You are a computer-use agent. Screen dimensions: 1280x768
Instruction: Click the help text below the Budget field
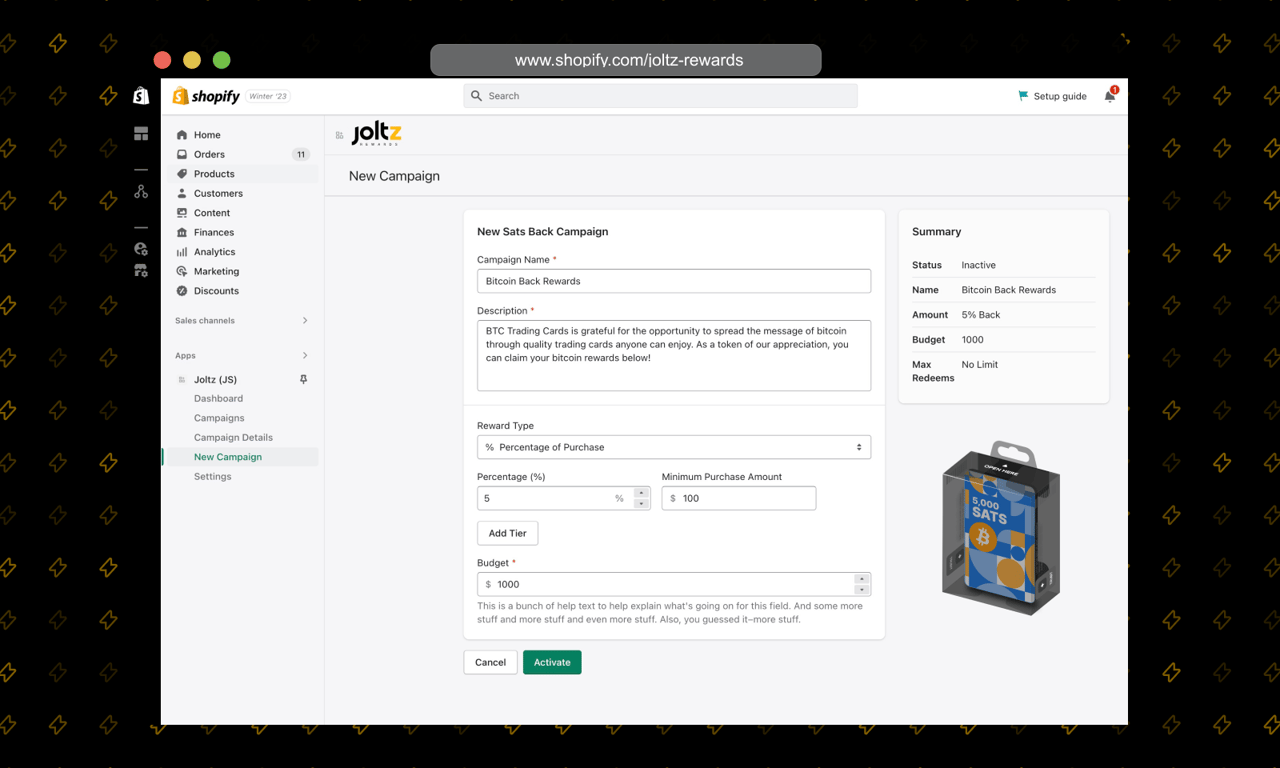point(670,613)
